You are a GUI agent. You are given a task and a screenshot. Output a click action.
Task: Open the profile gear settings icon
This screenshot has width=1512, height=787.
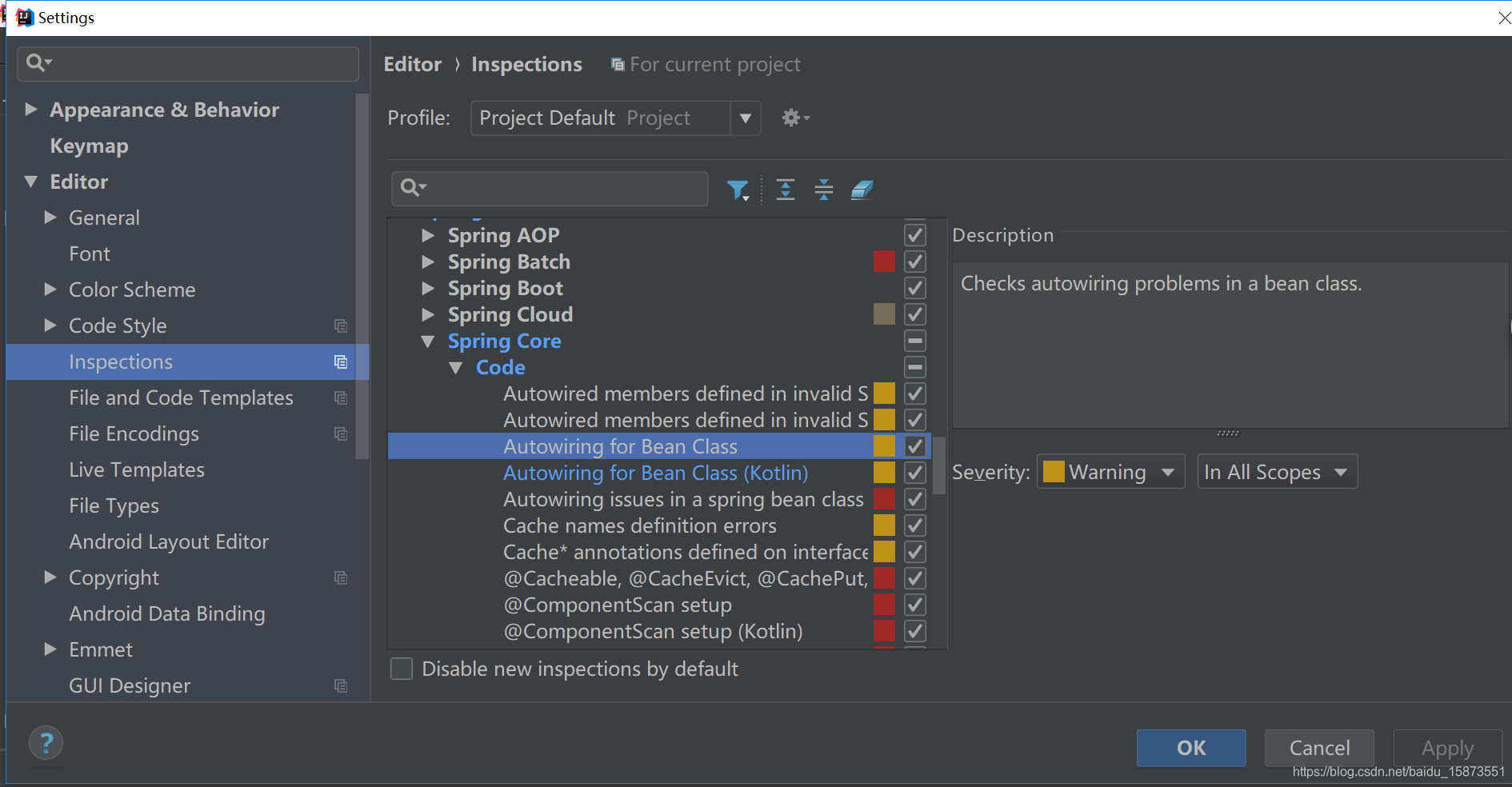(x=795, y=118)
